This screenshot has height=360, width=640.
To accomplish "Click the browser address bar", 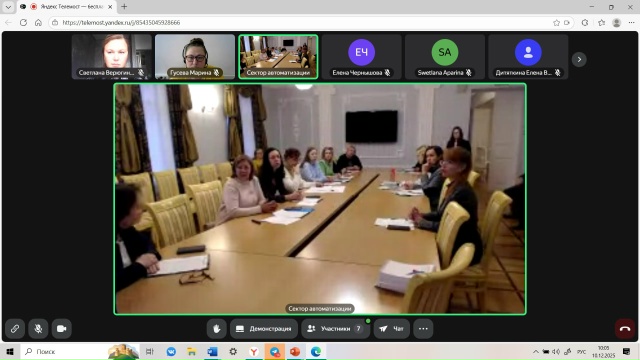I will coord(302,22).
